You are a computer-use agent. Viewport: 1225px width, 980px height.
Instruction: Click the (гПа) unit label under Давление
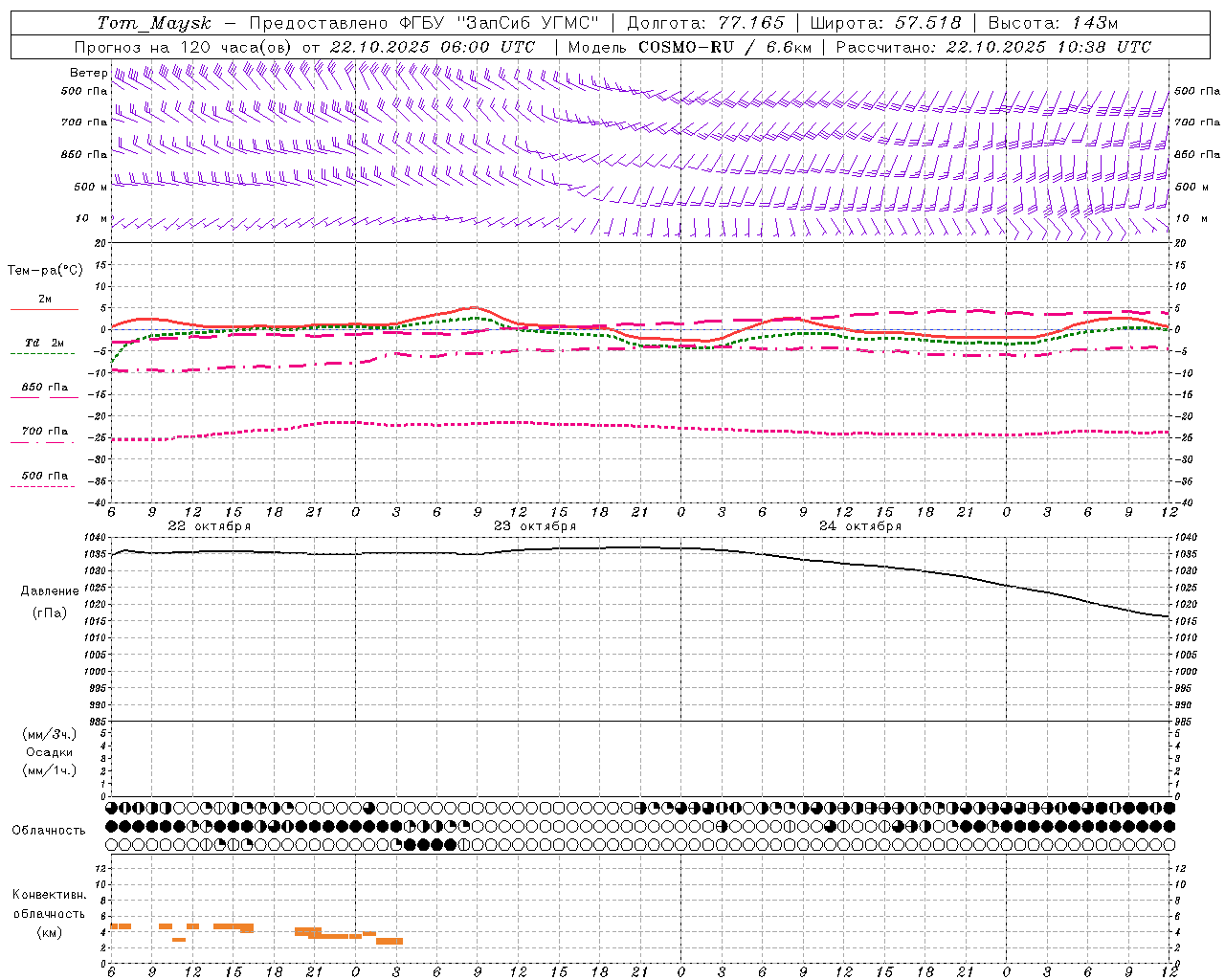[x=50, y=613]
